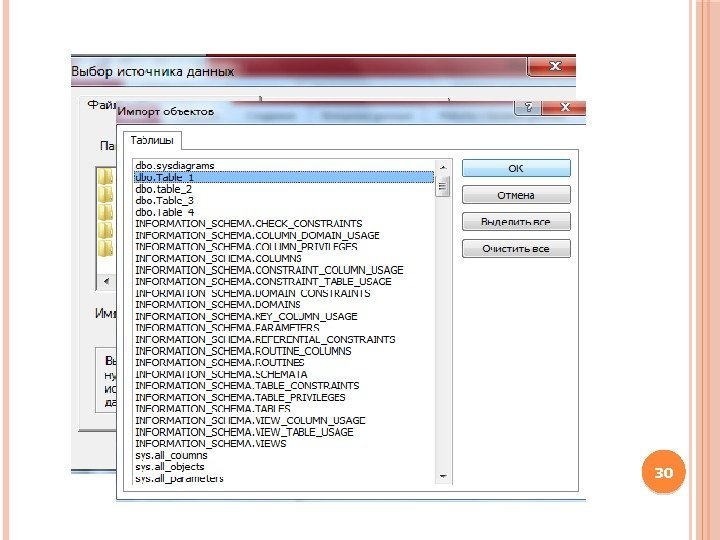The width and height of the screenshot is (720, 540).
Task: Select INFORMATION_SCHEMA.DOMAIN_CONSTRAINTS
Action: tap(284, 293)
